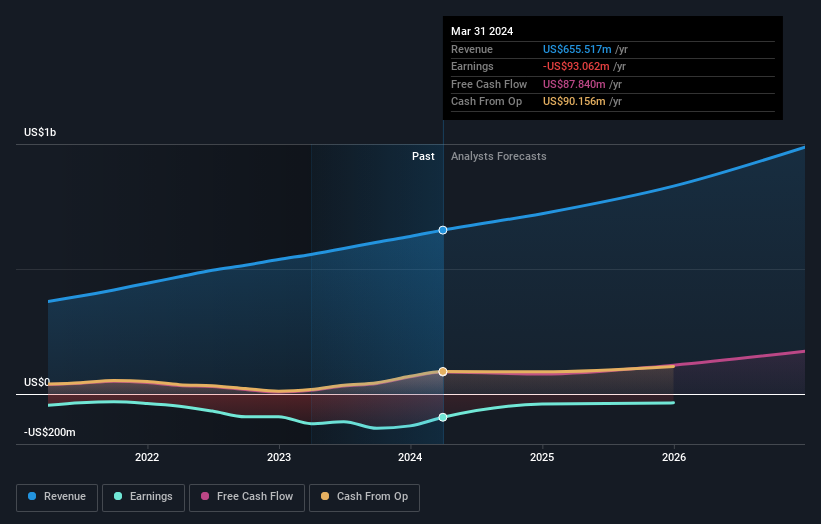821x524 pixels.
Task: Select the Revenue data point on the blue line
Action: pyautogui.click(x=443, y=230)
